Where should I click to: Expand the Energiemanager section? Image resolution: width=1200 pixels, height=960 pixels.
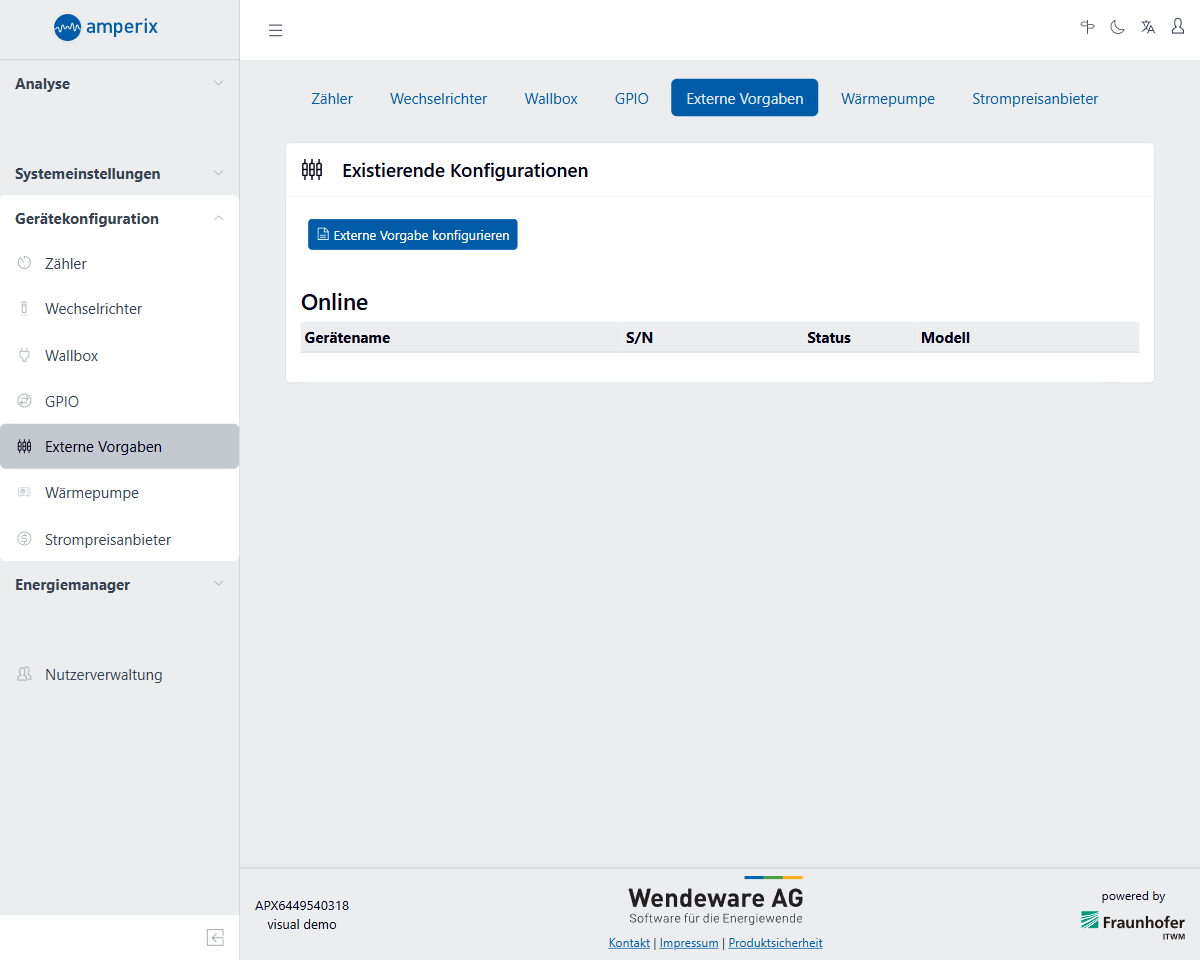[119, 585]
